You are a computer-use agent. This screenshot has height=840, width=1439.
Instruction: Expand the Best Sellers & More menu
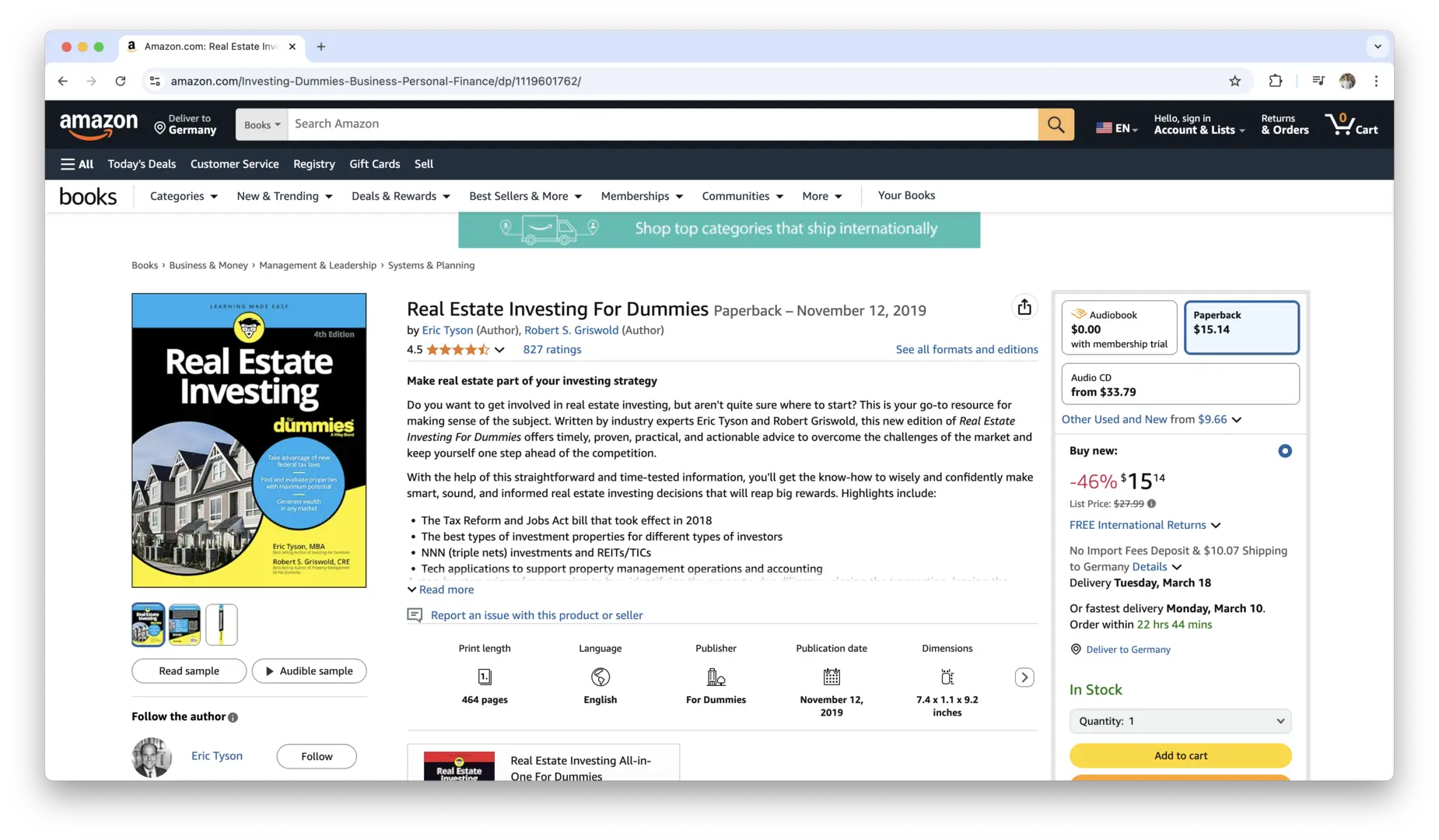coord(525,196)
